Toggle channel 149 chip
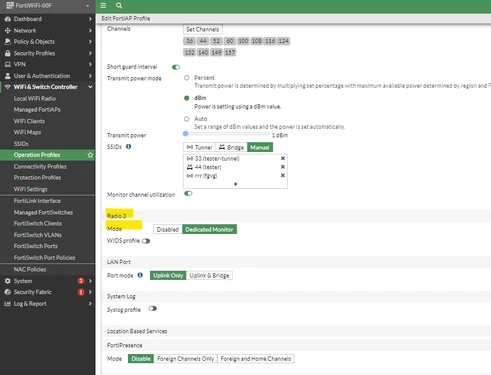Image resolution: width=491 pixels, height=375 pixels. tap(216, 52)
